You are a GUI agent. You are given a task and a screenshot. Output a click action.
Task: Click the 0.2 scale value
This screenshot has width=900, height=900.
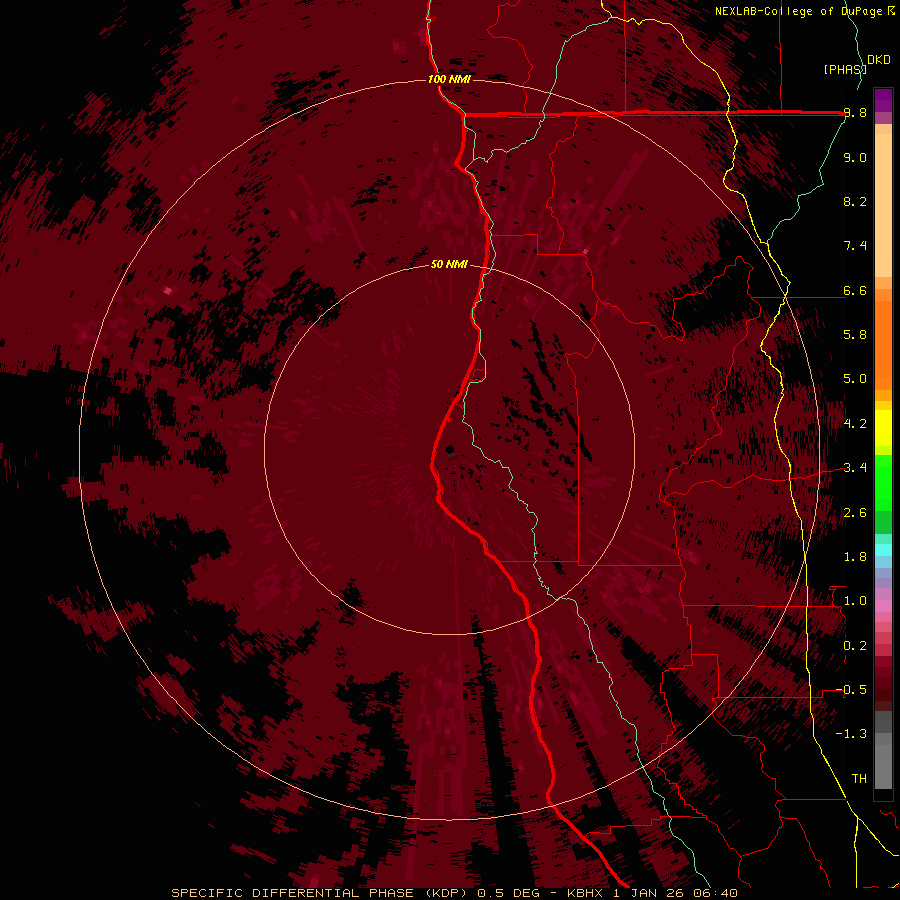tap(855, 645)
